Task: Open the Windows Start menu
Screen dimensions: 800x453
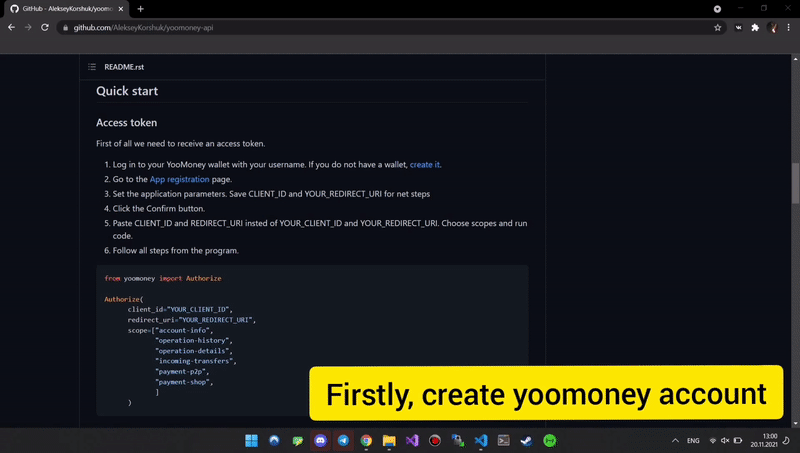Action: tap(252, 440)
